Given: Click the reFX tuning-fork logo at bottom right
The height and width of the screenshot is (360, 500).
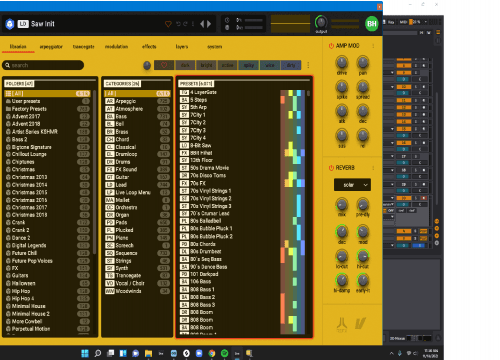Looking at the screenshot, I should (342, 324).
